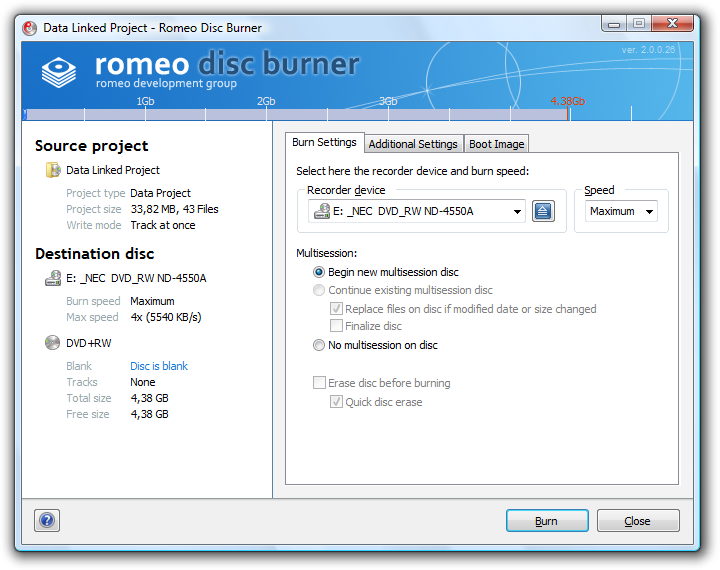The height and width of the screenshot is (570, 720).
Task: Open the Additional Settings tab
Action: coord(413,144)
